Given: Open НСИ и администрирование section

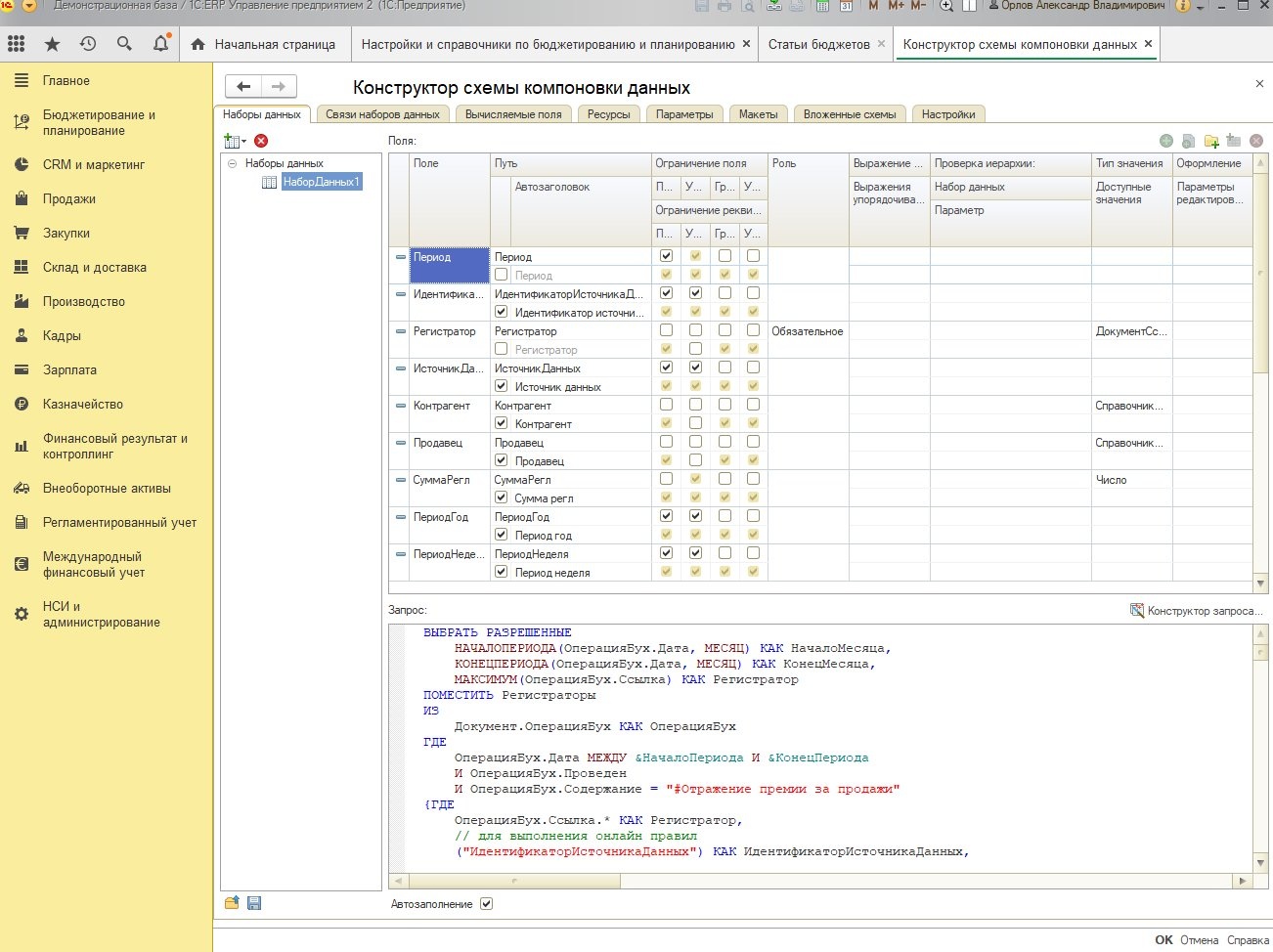Looking at the screenshot, I should [101, 614].
